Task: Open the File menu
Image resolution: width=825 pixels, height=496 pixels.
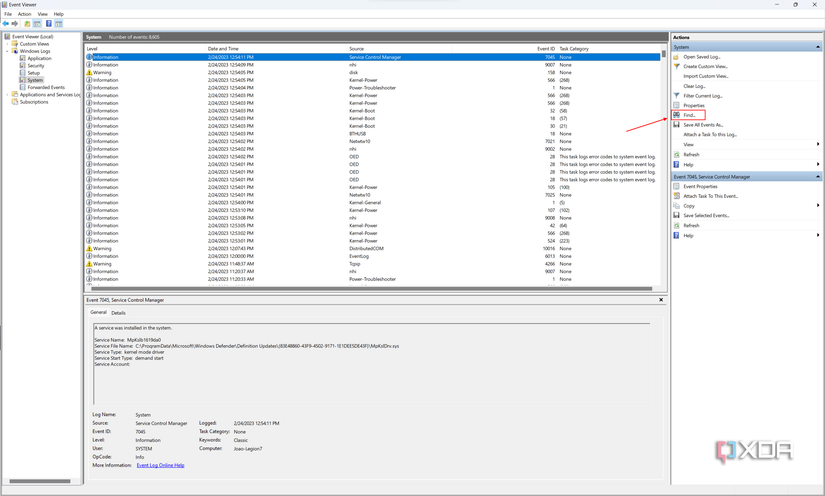Action: (8, 14)
